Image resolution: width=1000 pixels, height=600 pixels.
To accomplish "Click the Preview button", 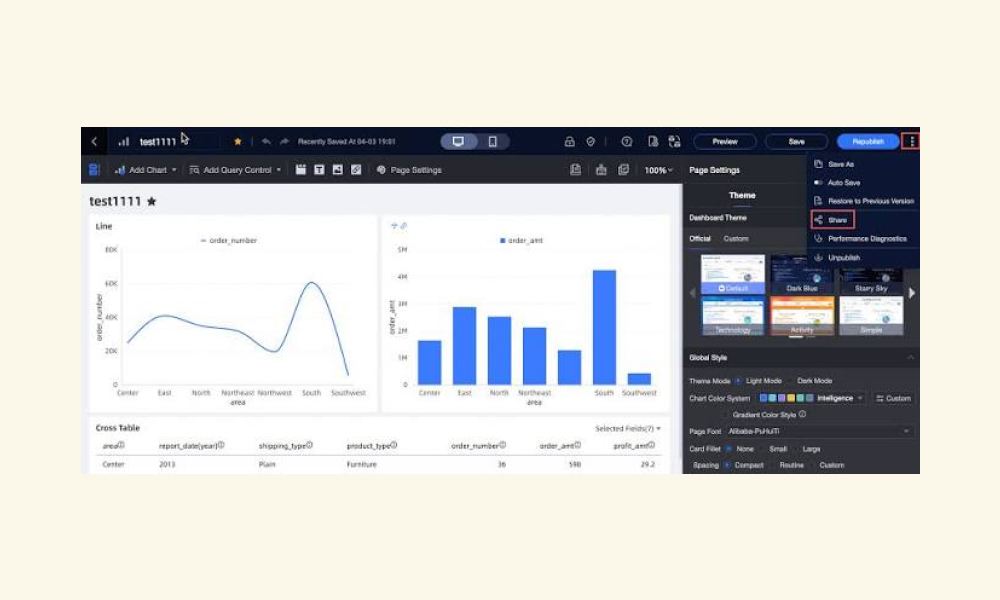I will (724, 142).
